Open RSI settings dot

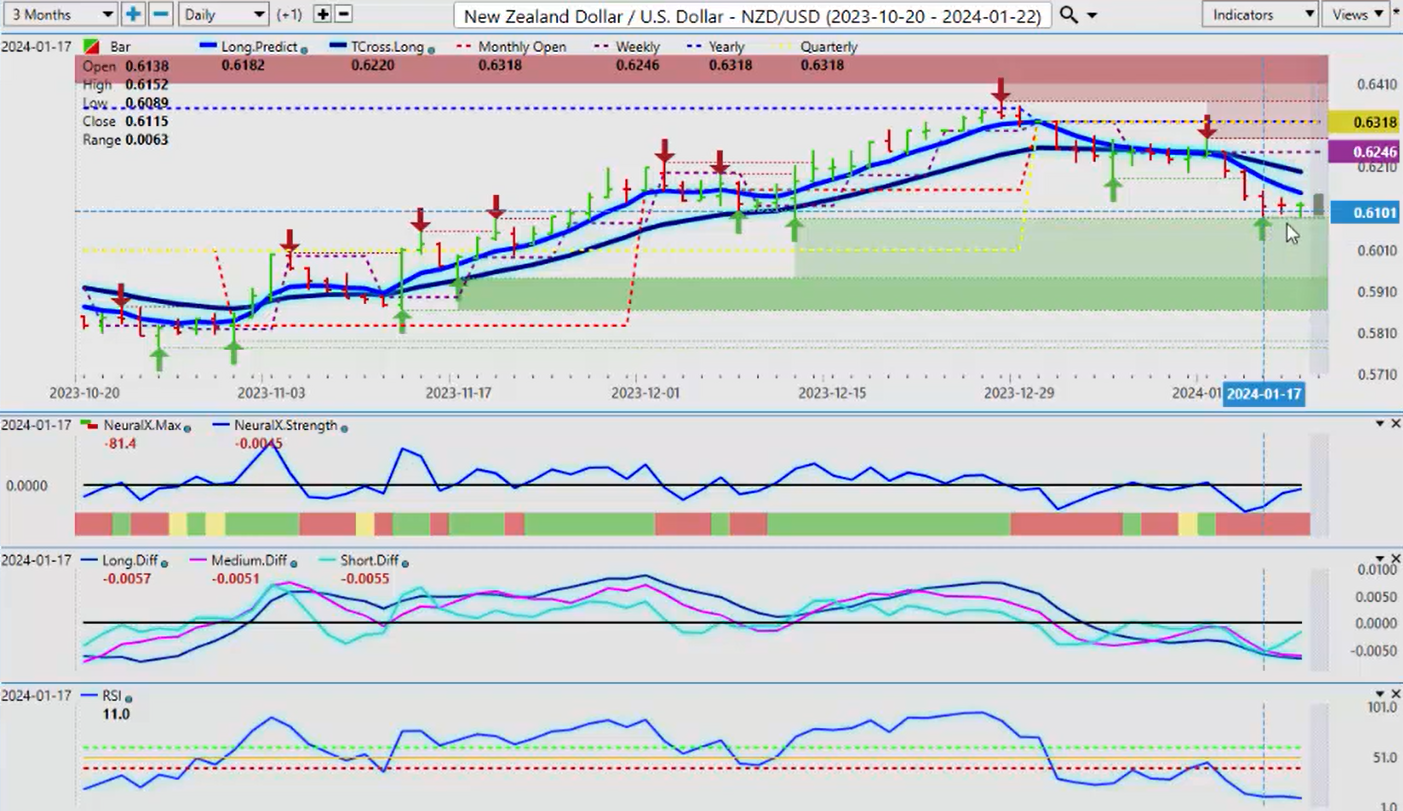coord(129,698)
